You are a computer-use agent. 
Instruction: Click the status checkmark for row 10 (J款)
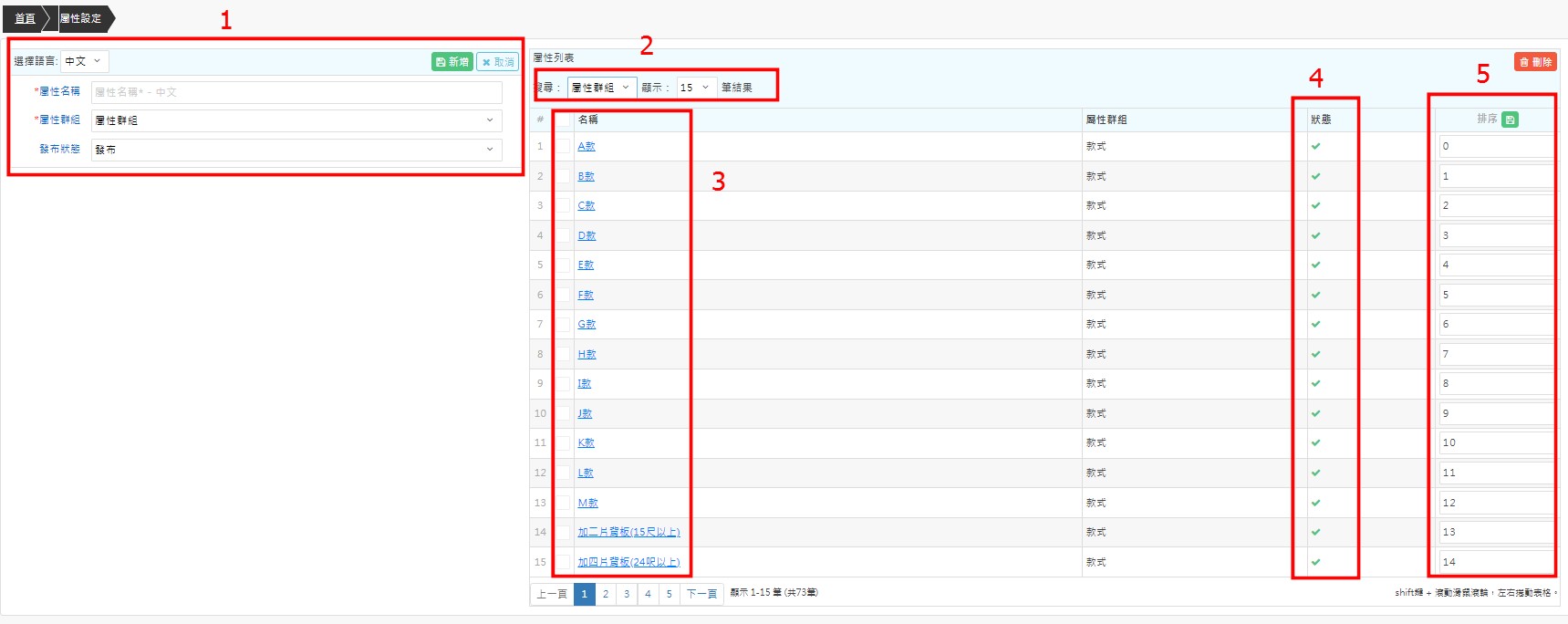click(1315, 414)
